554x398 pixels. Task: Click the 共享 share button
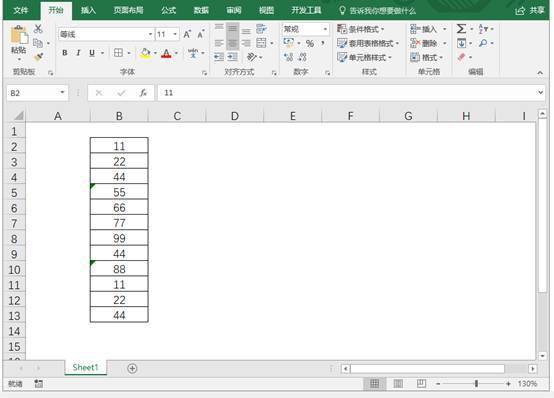pyautogui.click(x=530, y=11)
